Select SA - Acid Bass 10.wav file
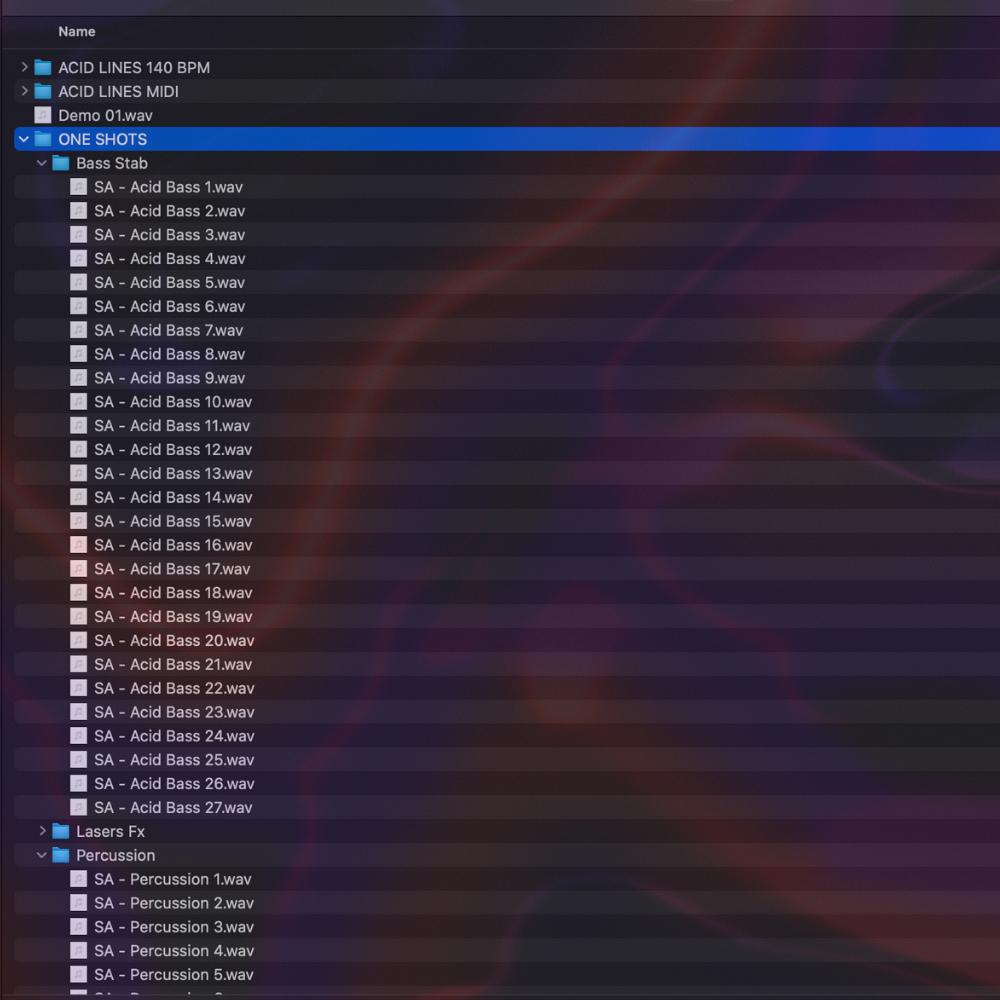Viewport: 1000px width, 1000px height. (x=172, y=402)
